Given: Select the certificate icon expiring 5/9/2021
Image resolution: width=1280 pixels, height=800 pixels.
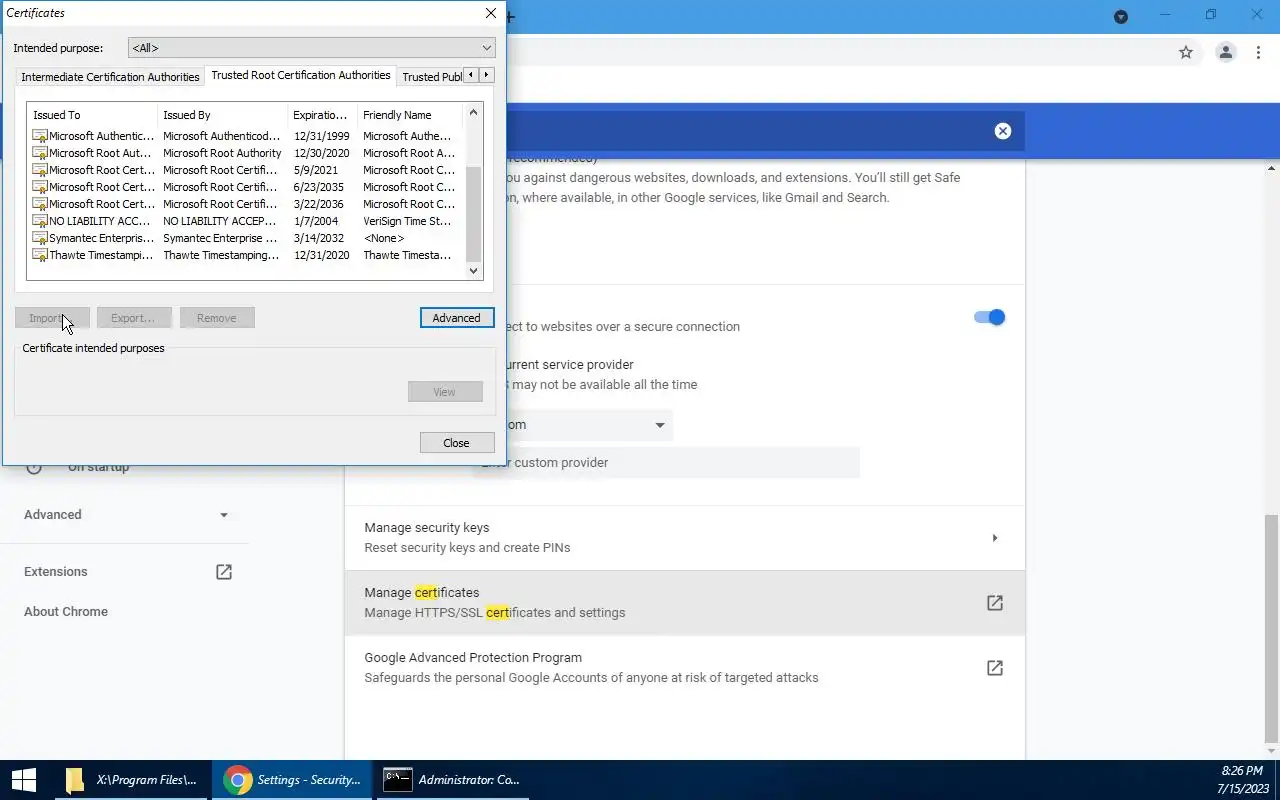Looking at the screenshot, I should pos(40,170).
